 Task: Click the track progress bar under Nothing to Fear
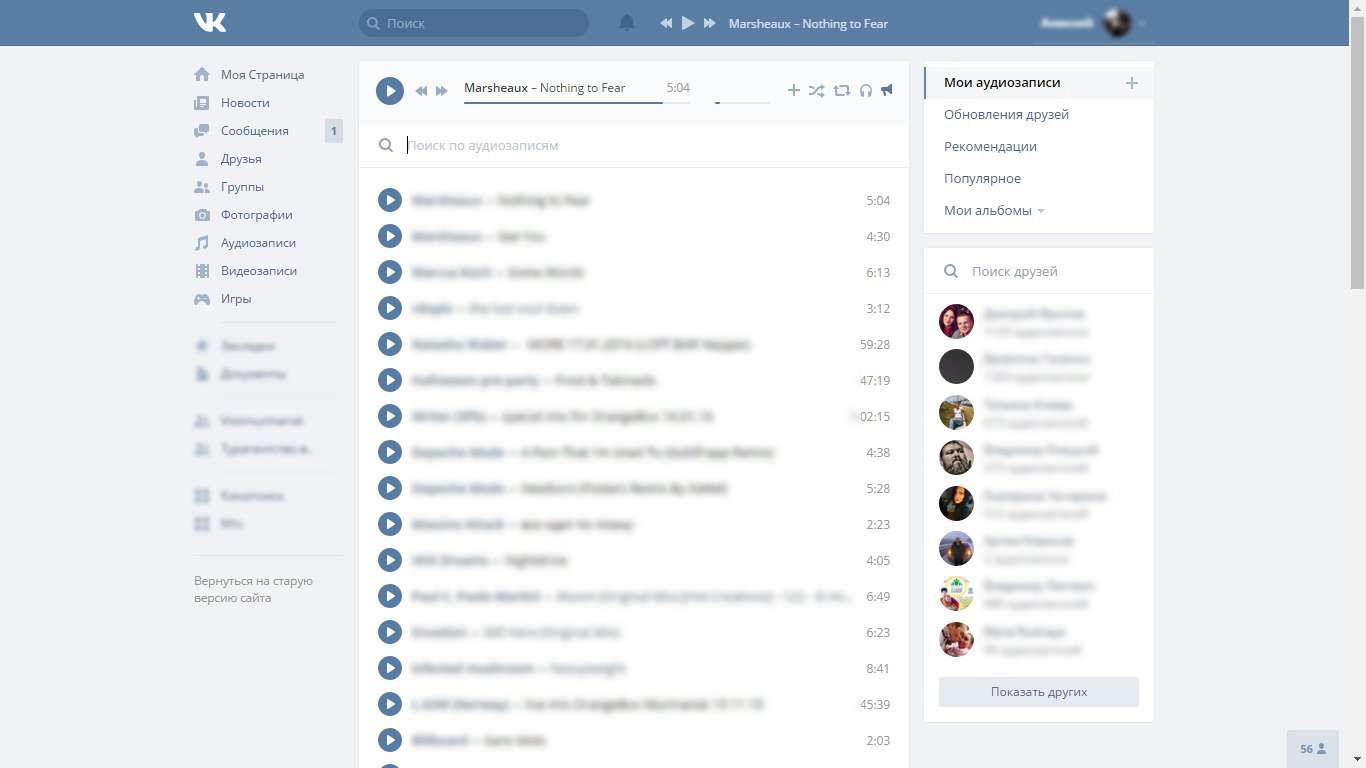tap(577, 102)
